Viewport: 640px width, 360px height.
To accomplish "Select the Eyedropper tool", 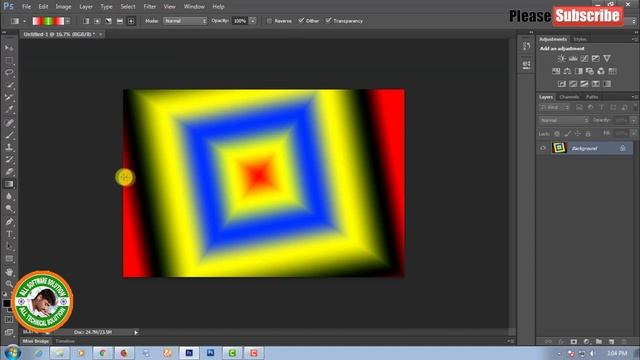I will tap(9, 110).
